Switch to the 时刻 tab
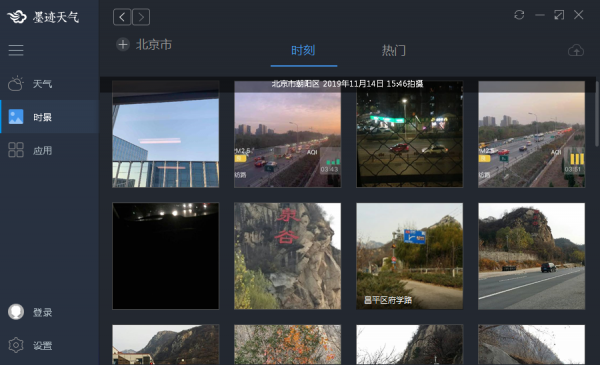This screenshot has width=600, height=365. point(303,51)
